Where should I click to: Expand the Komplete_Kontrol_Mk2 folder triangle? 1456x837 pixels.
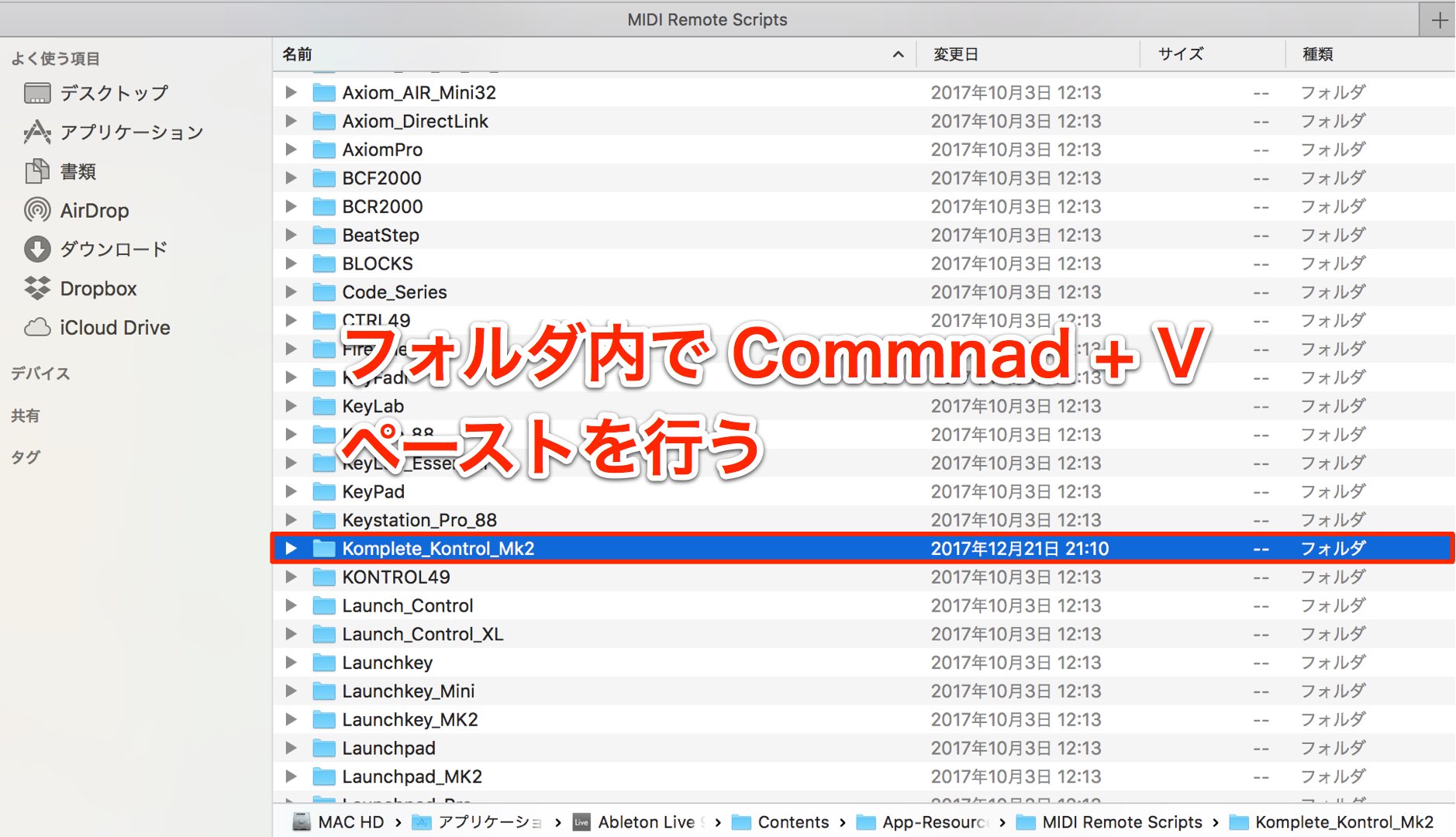(292, 549)
